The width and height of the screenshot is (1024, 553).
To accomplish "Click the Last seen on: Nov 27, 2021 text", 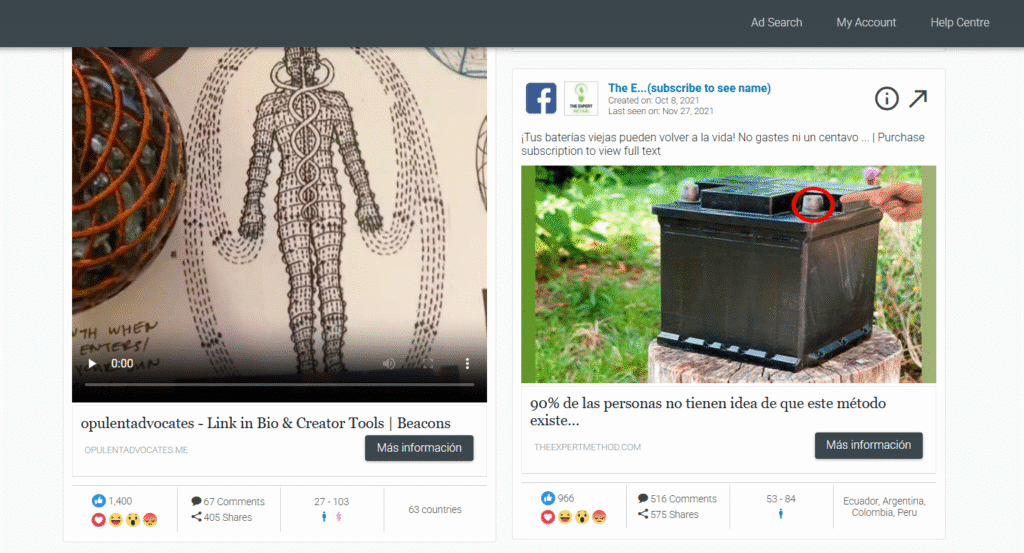I will (660, 111).
